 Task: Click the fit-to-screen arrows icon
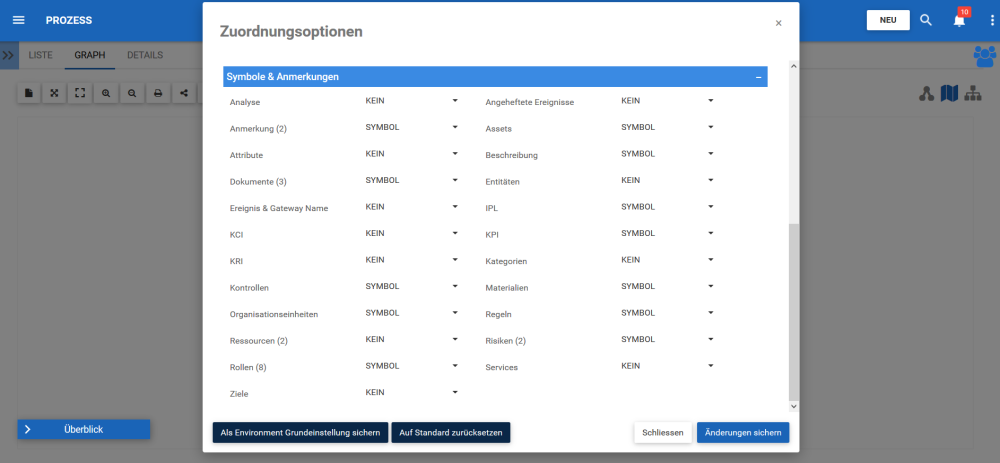[x=54, y=93]
